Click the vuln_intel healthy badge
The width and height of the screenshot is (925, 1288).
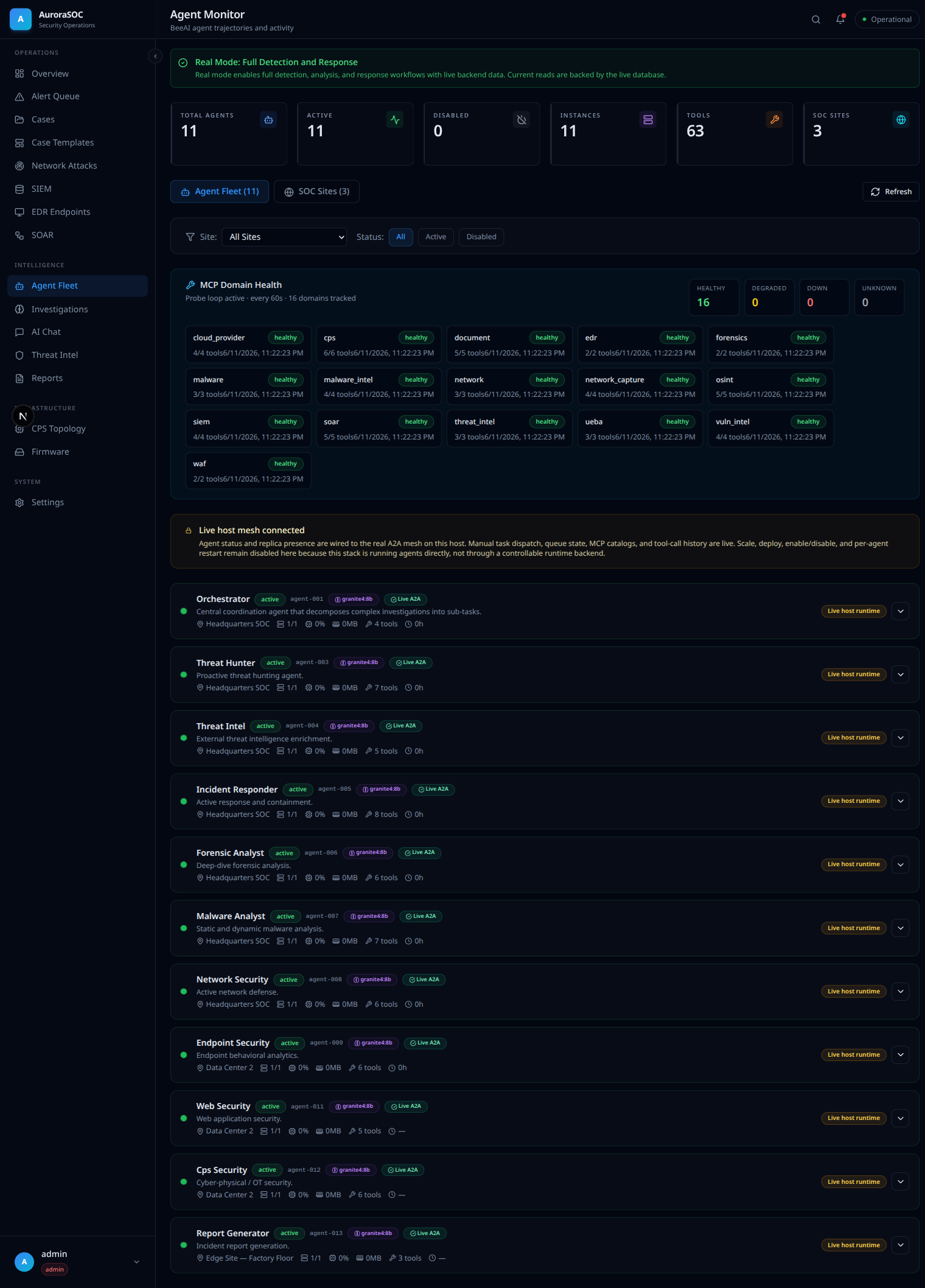(808, 422)
